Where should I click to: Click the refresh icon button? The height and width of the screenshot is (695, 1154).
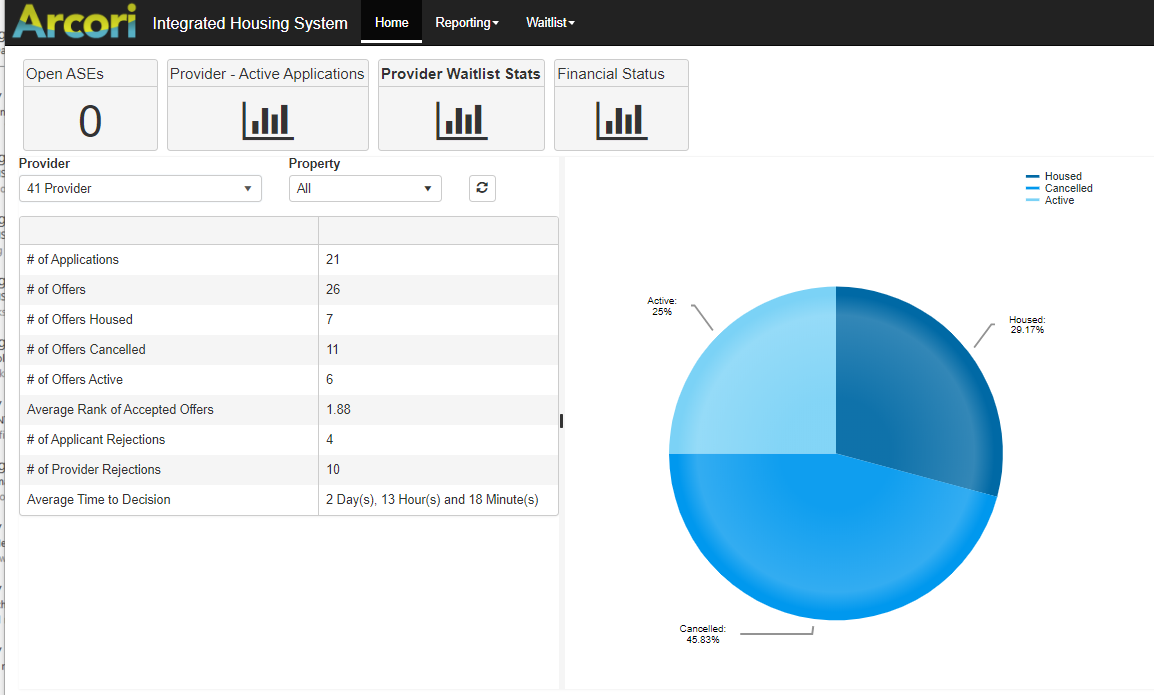(x=482, y=188)
